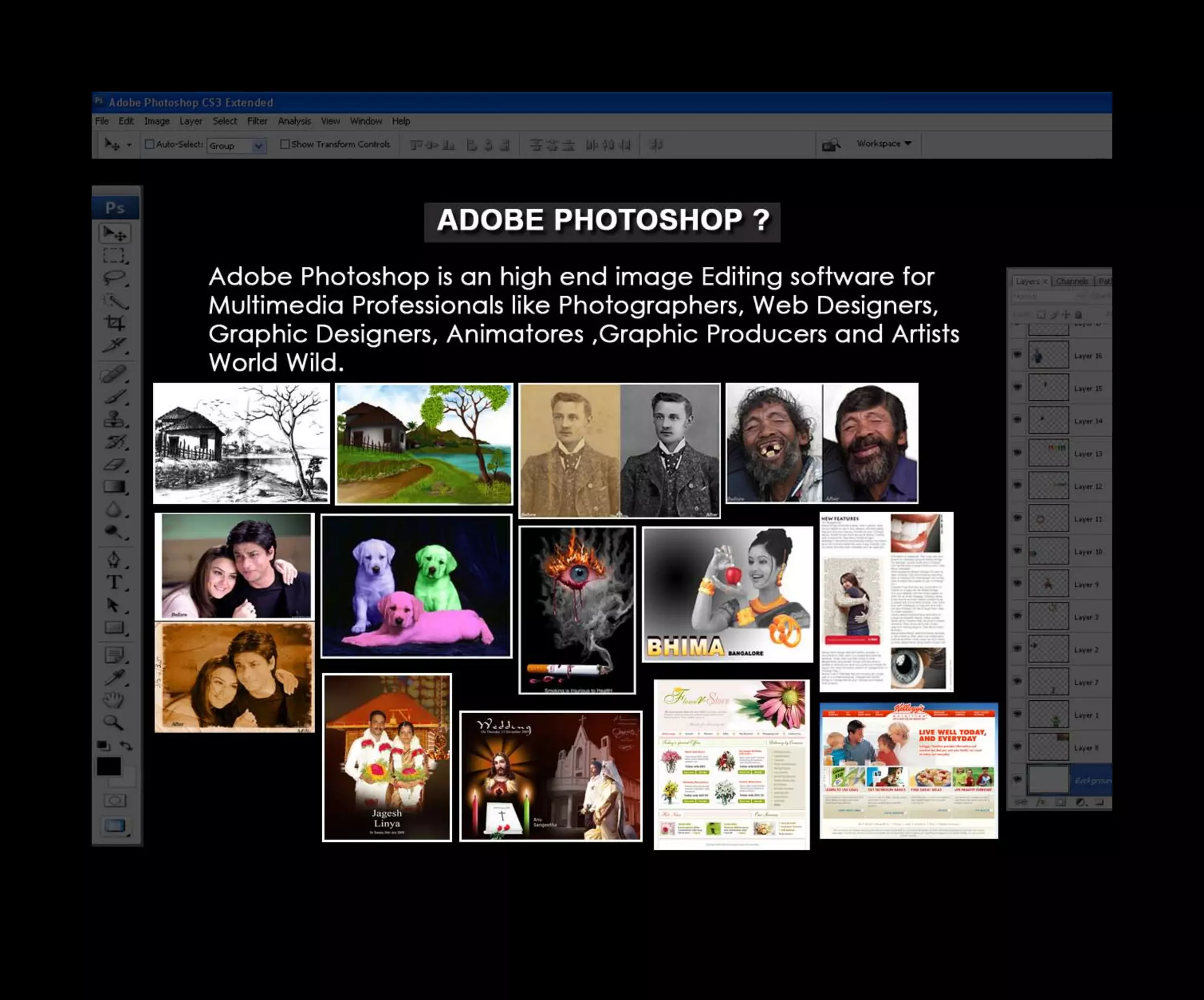Hide the Background layer eye icon
This screenshot has height=1000, width=1204.
pos(1017,780)
